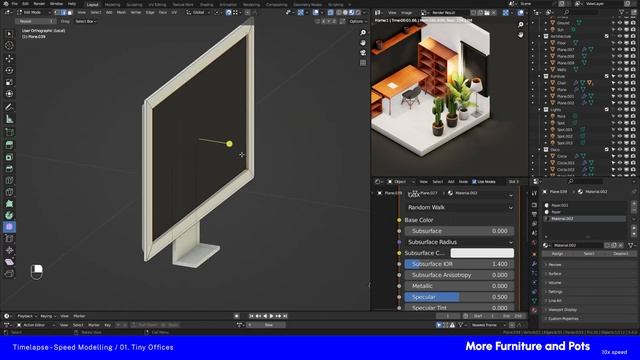Image resolution: width=640 pixels, height=360 pixels.
Task: Enable vertex select mode
Action: point(57,13)
